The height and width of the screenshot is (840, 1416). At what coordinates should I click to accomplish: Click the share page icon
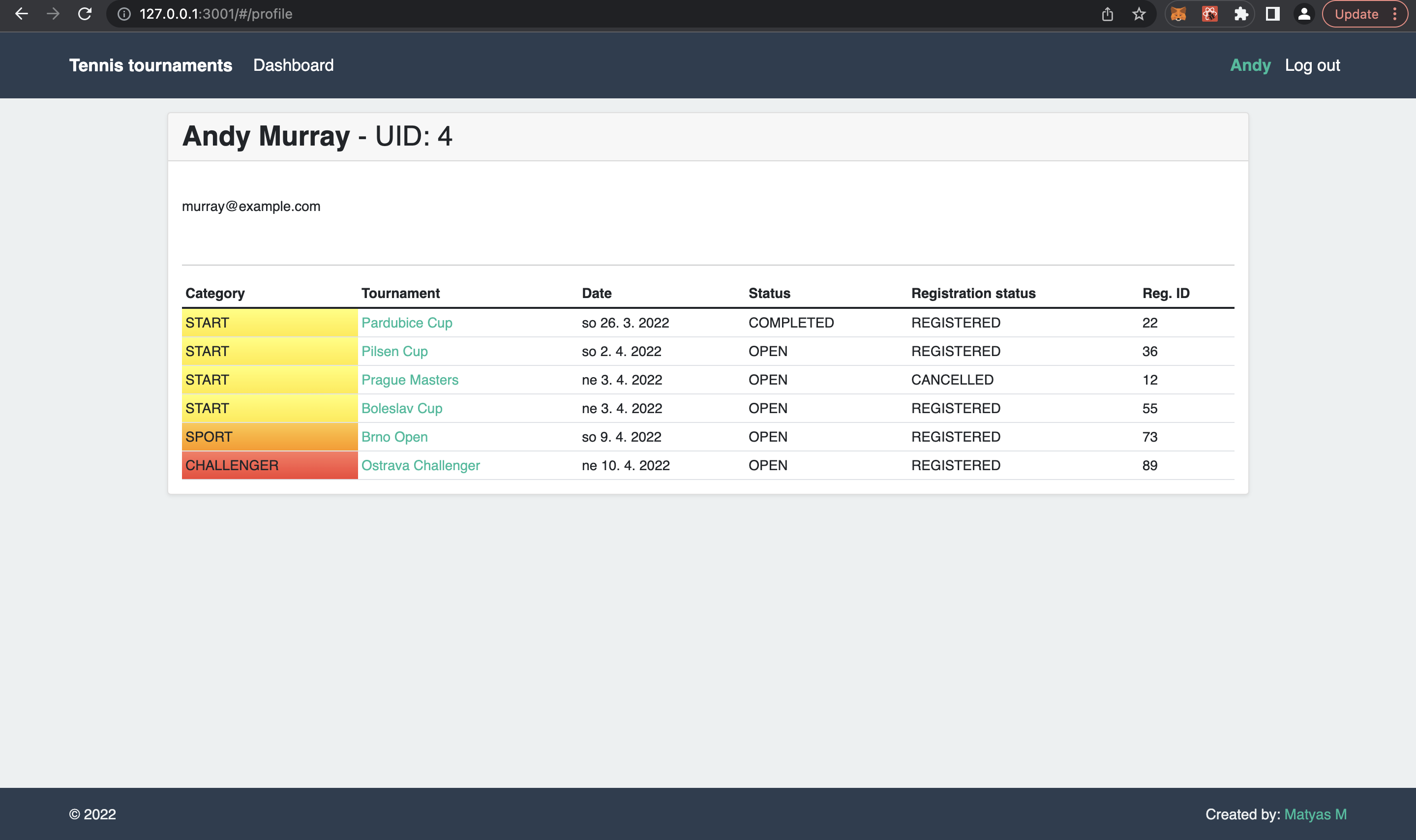(x=1108, y=14)
